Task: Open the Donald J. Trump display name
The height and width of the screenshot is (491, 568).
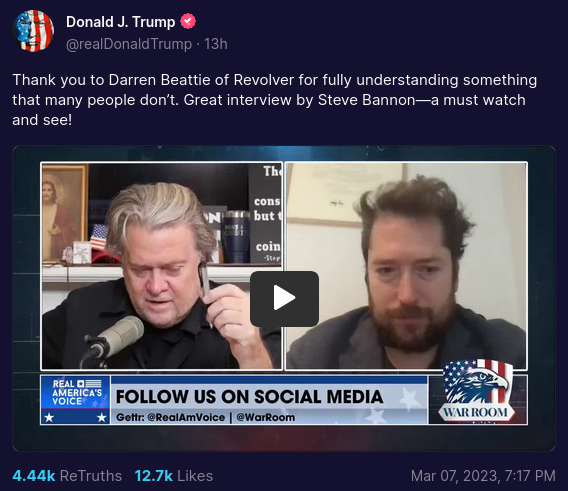Action: [x=120, y=22]
